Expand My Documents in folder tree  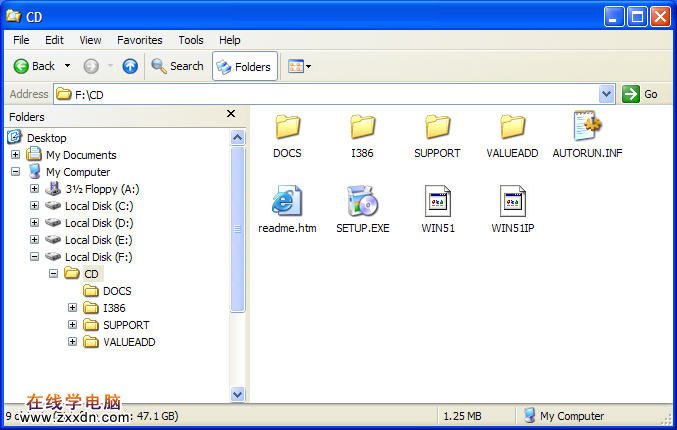click(x=15, y=155)
